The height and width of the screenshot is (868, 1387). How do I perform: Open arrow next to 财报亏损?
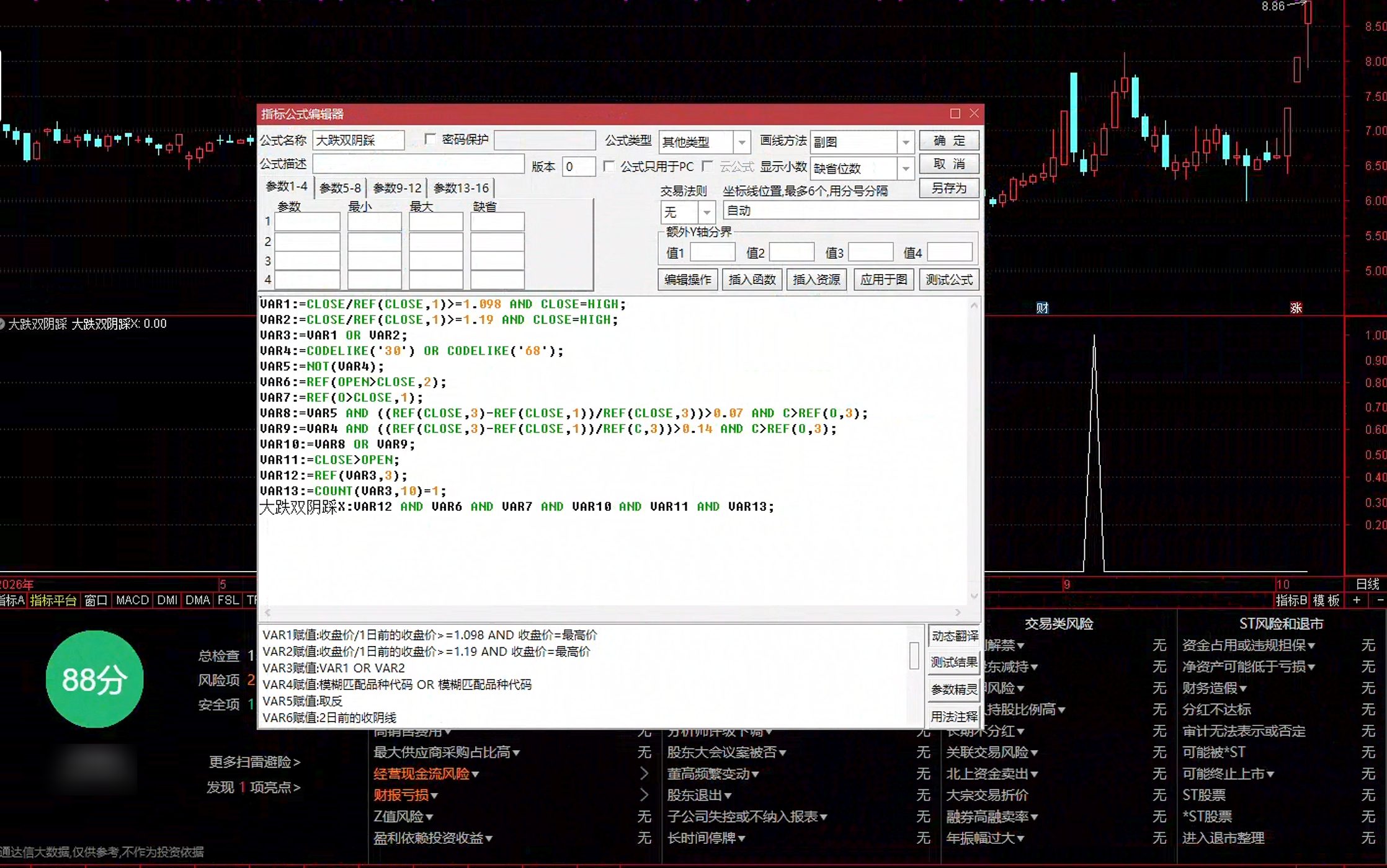[x=644, y=795]
